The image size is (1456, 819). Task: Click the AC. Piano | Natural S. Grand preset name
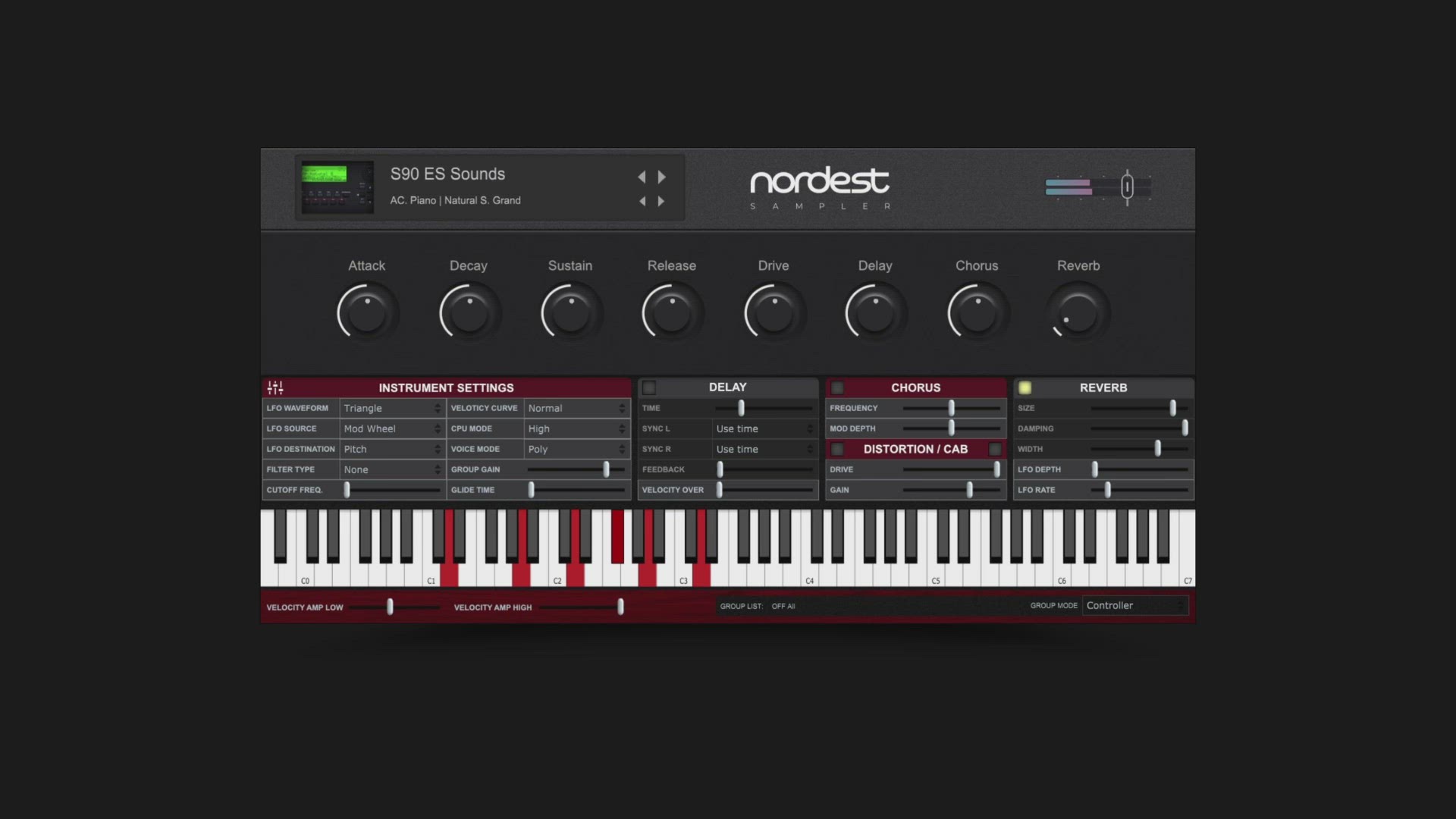click(x=455, y=200)
